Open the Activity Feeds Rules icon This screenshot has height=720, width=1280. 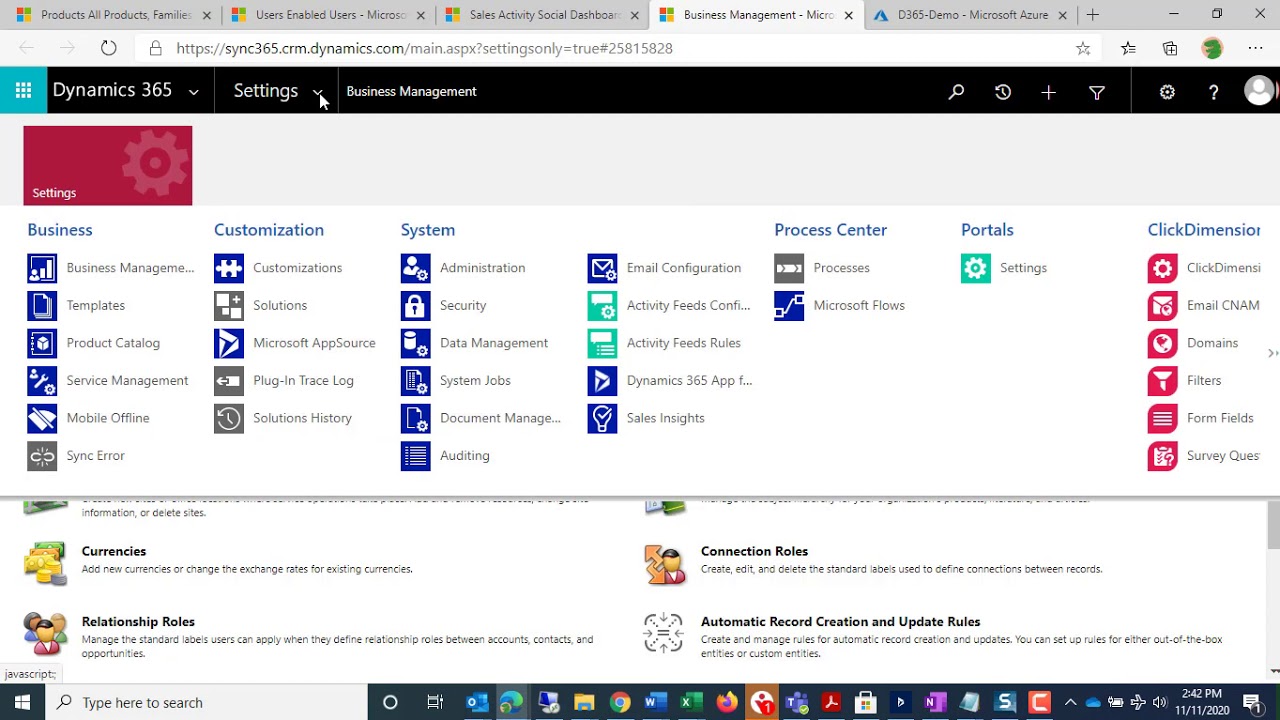pos(603,343)
